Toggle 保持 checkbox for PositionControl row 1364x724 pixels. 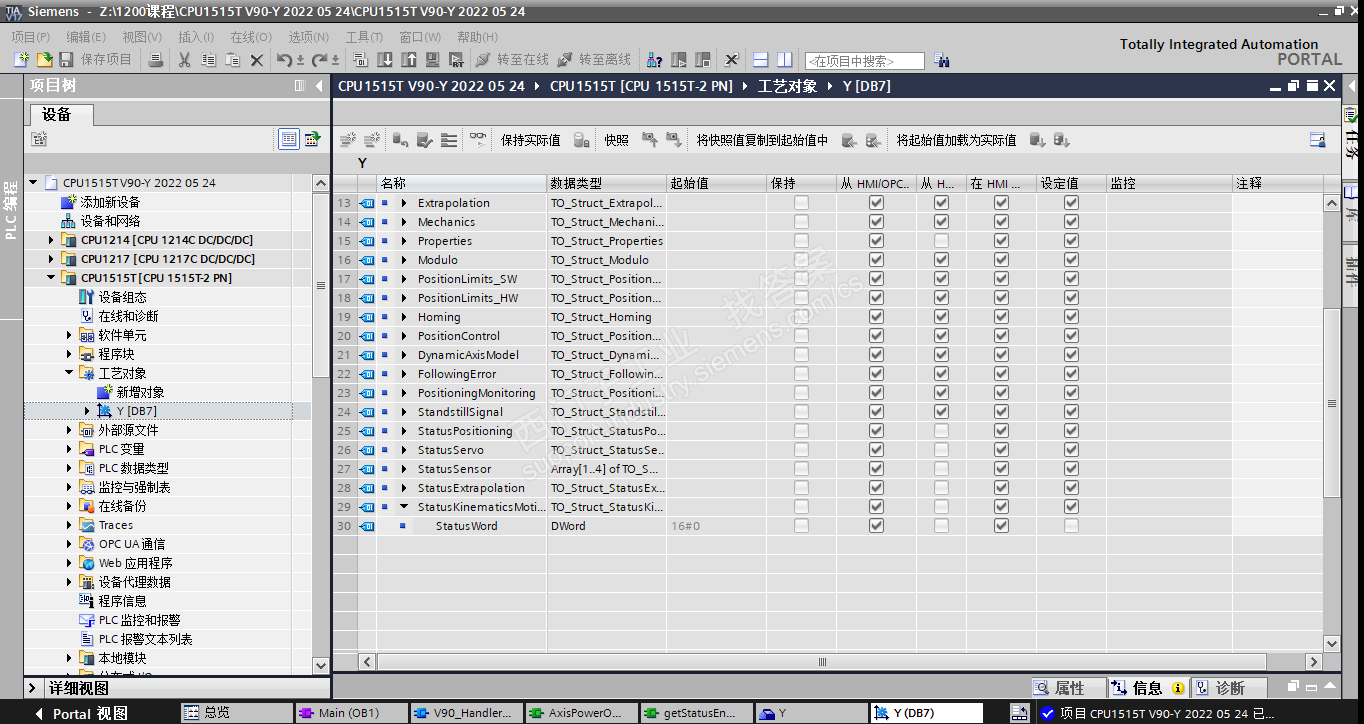click(801, 336)
